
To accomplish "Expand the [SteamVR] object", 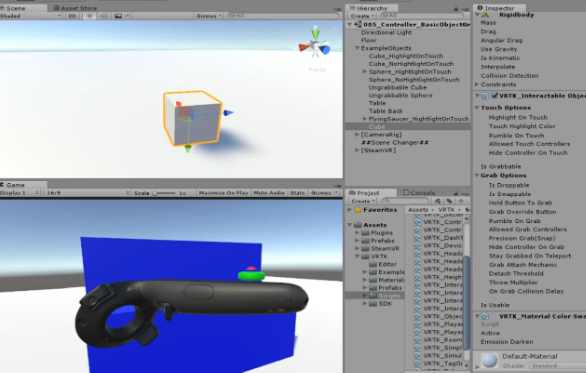I will point(357,150).
